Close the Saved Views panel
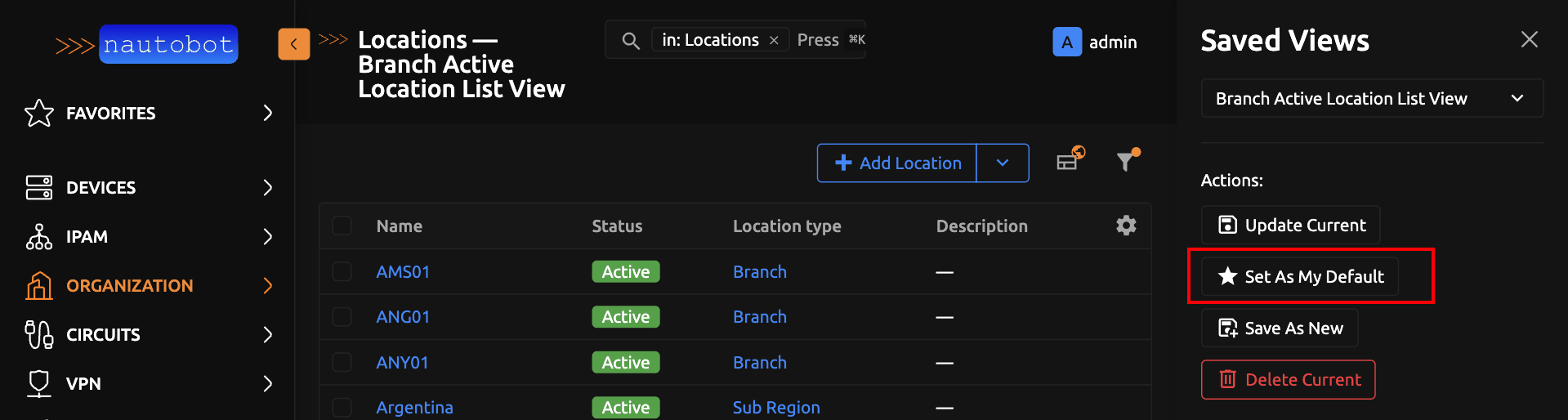The width and height of the screenshot is (1568, 420). [x=1529, y=39]
